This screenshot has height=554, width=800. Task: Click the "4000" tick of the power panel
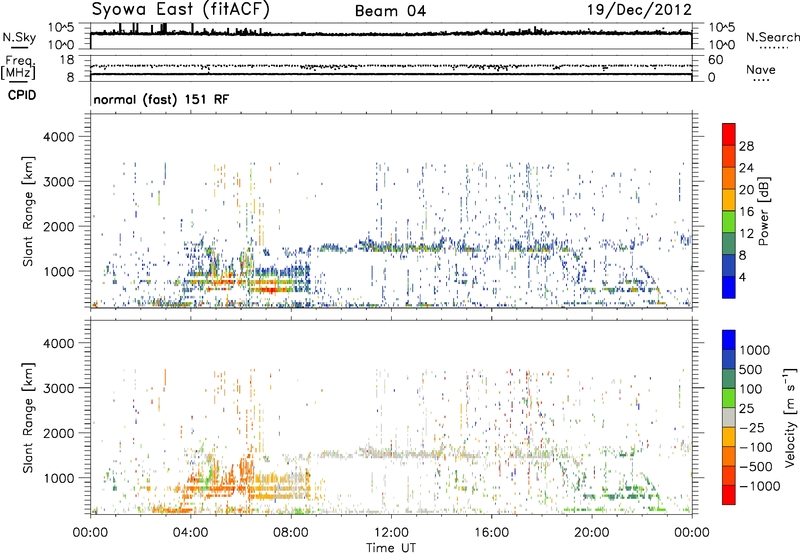click(59, 137)
